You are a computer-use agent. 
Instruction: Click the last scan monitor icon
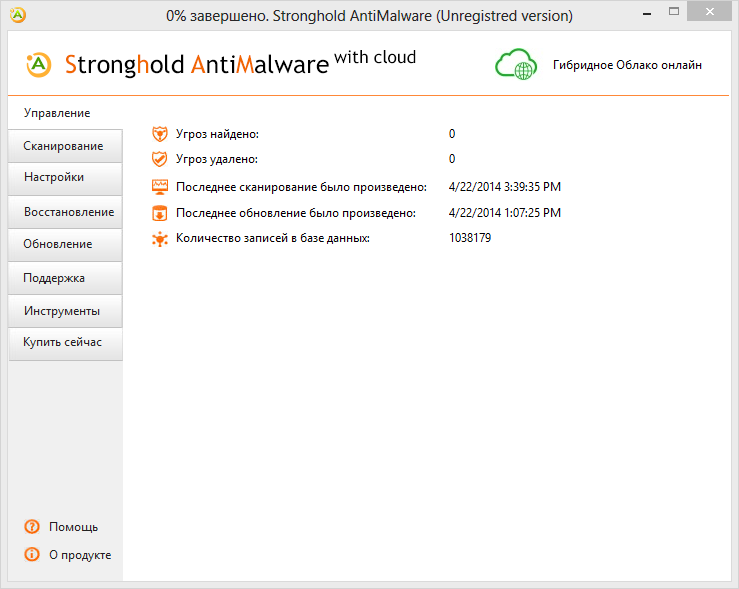click(159, 186)
